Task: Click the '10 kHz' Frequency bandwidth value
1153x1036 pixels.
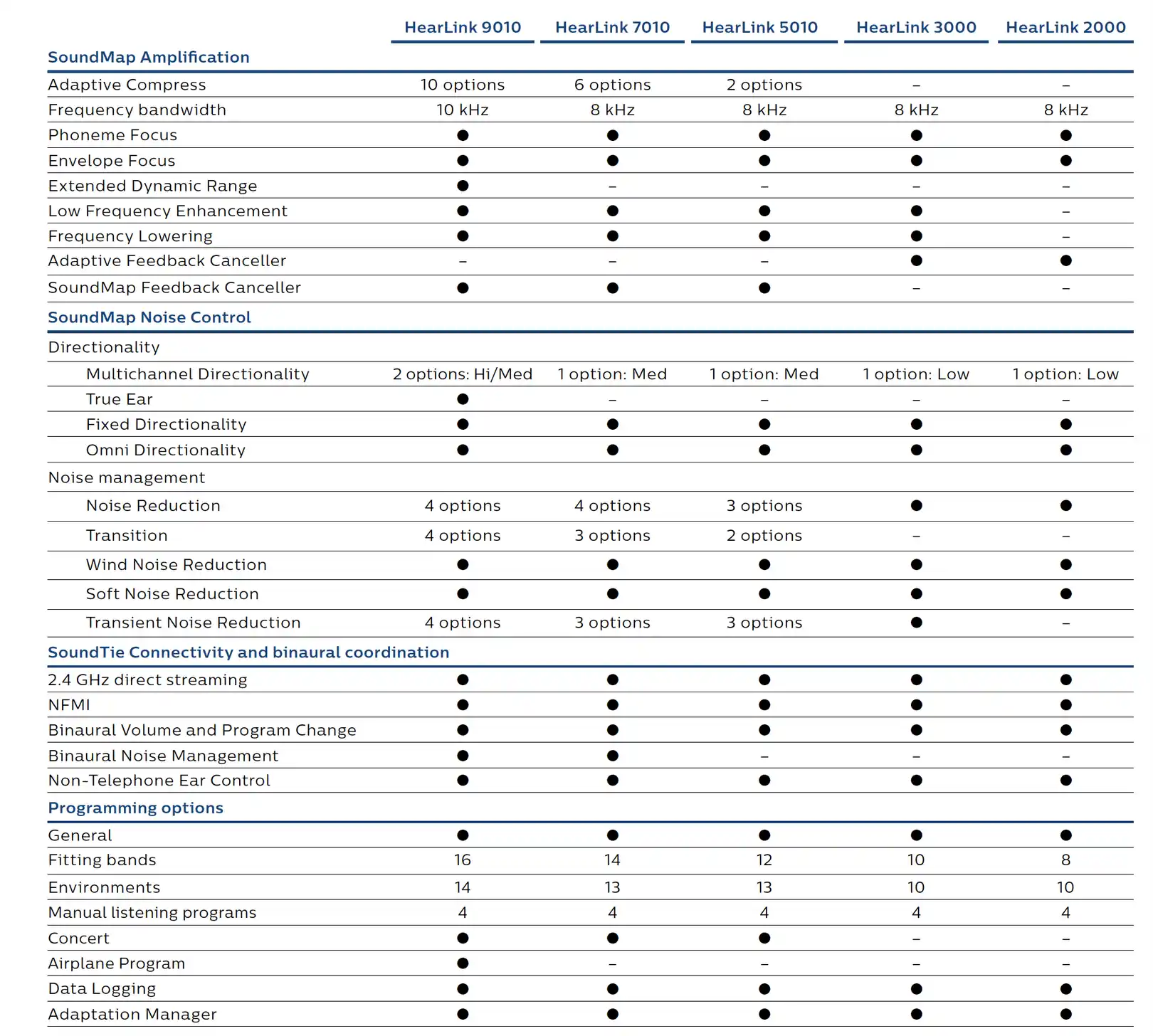Action: click(463, 110)
